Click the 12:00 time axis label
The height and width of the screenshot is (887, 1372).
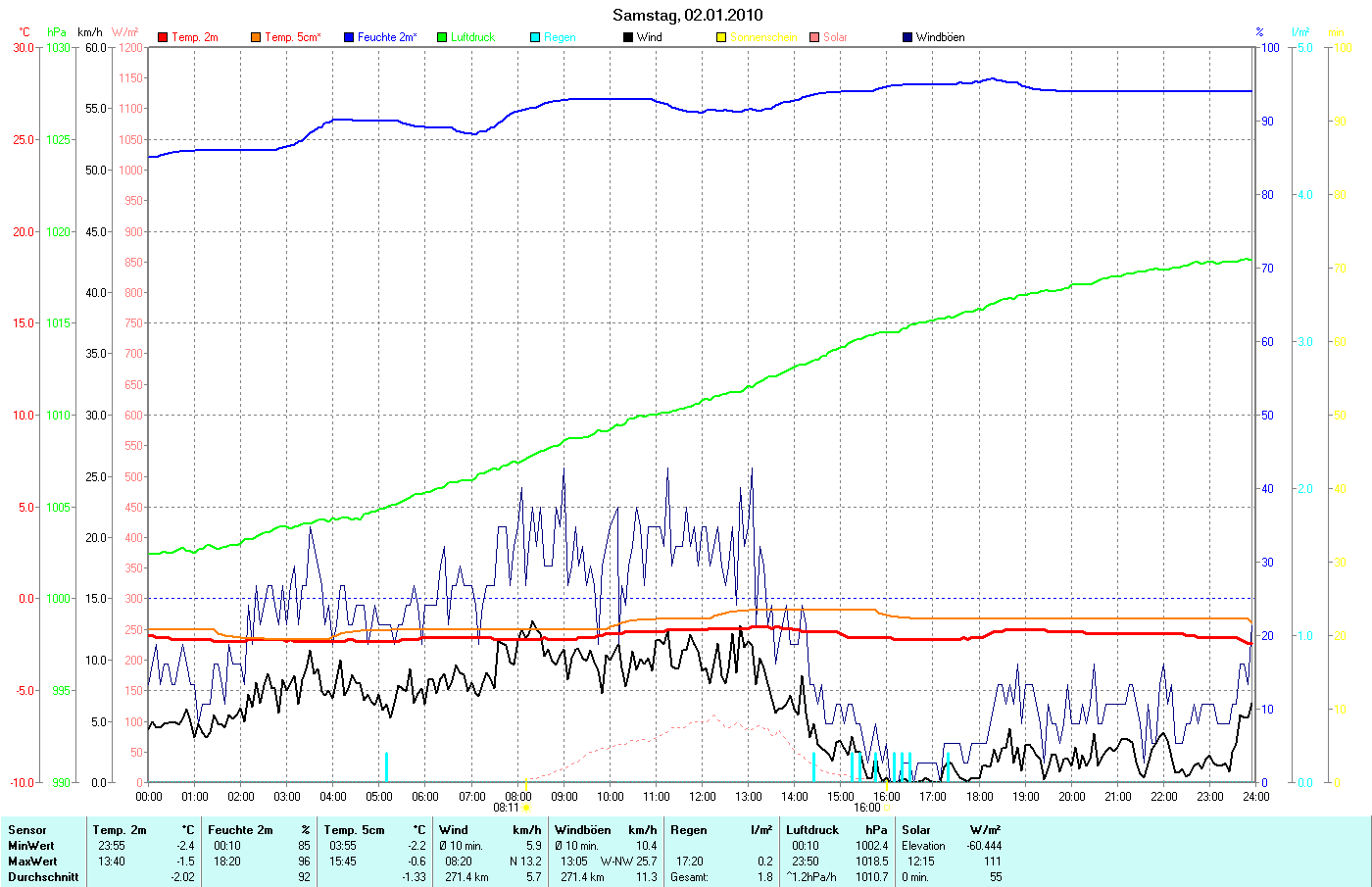(x=702, y=797)
